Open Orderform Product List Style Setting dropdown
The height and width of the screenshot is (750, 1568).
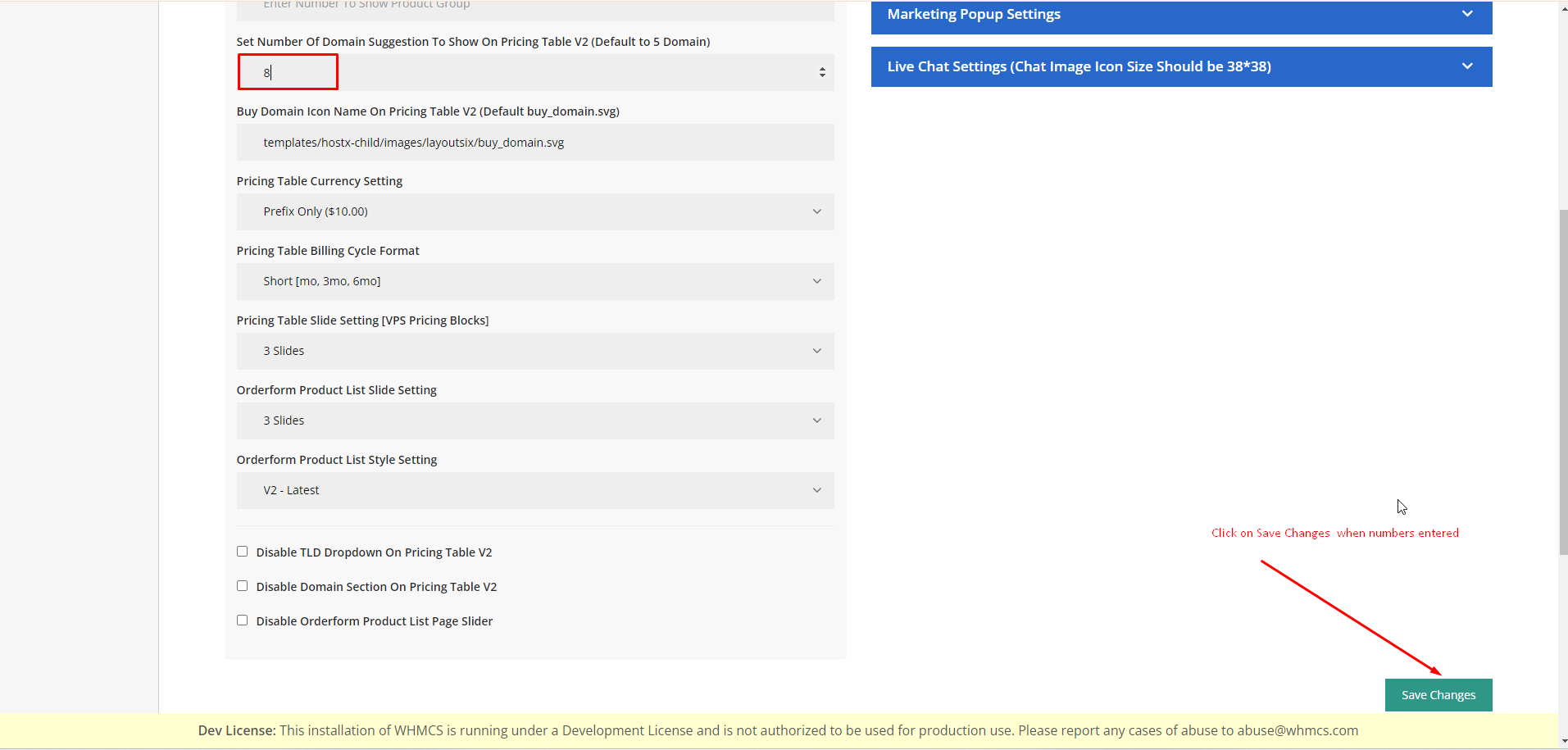(x=534, y=490)
